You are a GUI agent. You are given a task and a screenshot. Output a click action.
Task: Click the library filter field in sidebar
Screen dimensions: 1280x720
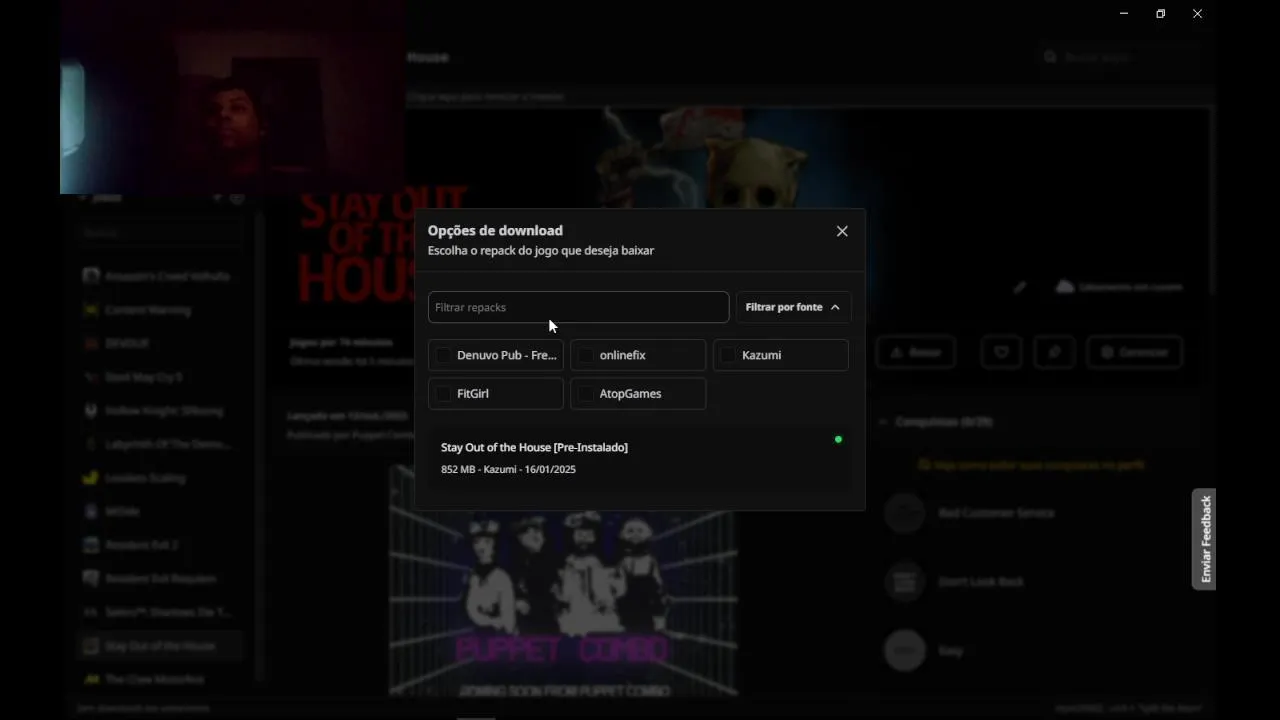click(159, 232)
